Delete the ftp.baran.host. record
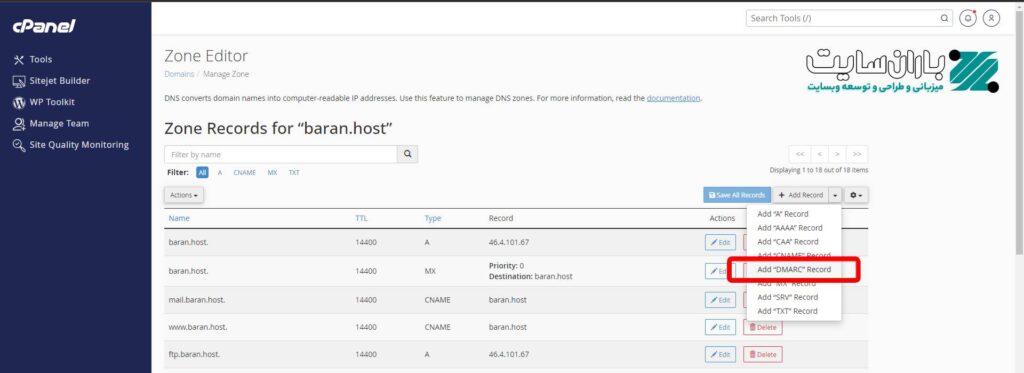Screen dimensions: 1024x373 point(763,355)
